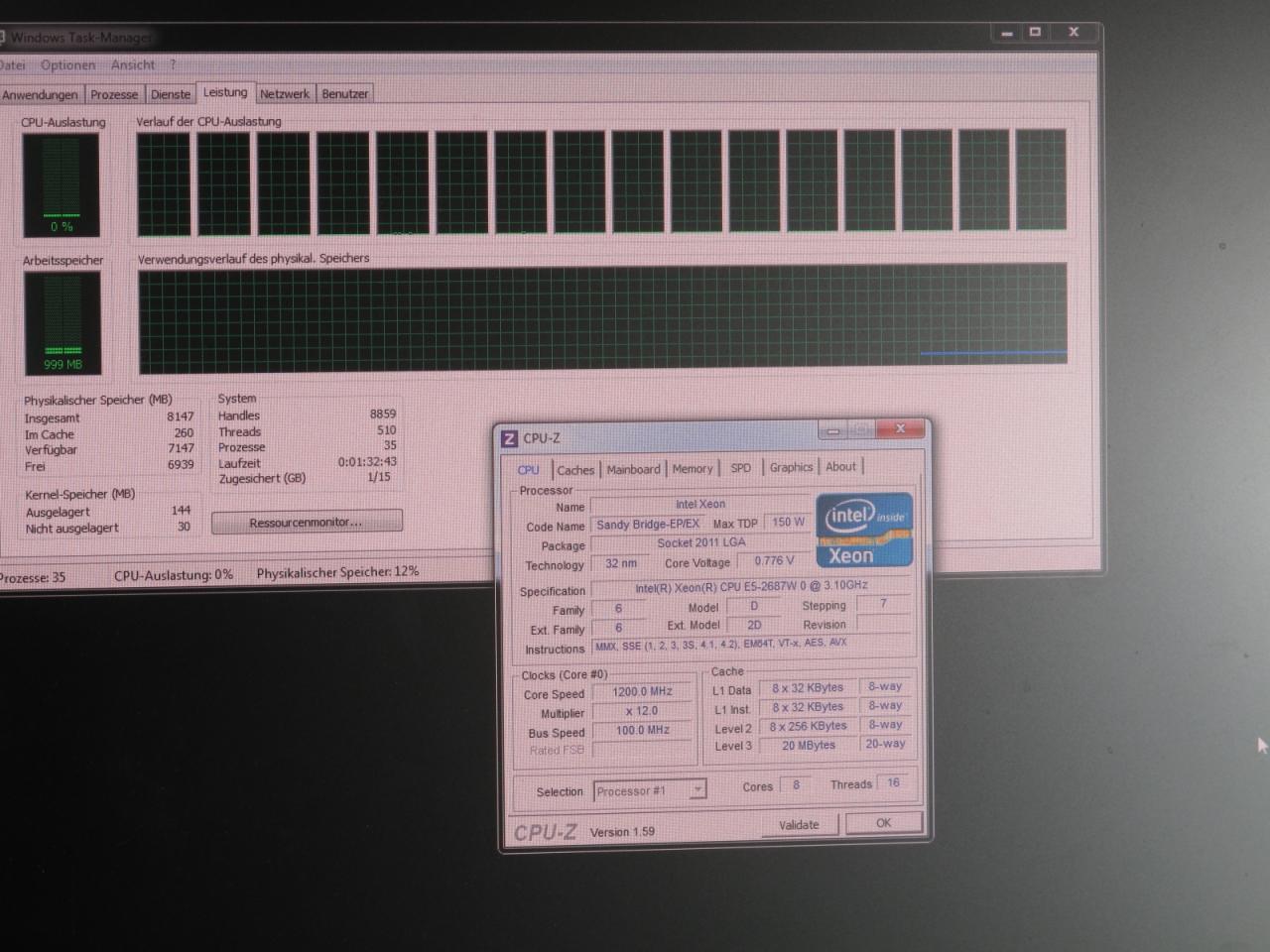Click the Arbeitsspeicher 999 MB gauge
This screenshot has height=952, width=1270.
63,323
